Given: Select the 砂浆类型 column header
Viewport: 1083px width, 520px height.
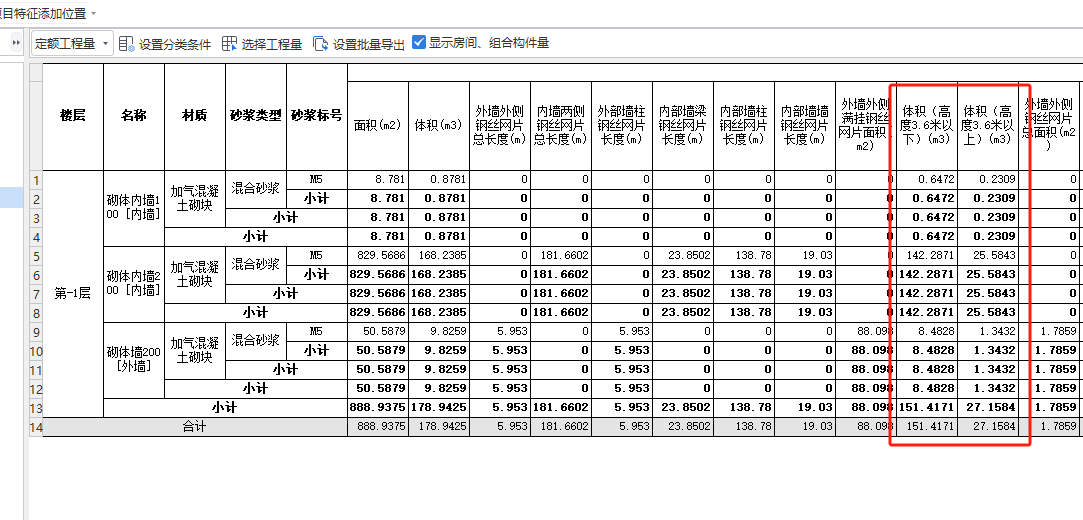Looking at the screenshot, I should [x=256, y=117].
